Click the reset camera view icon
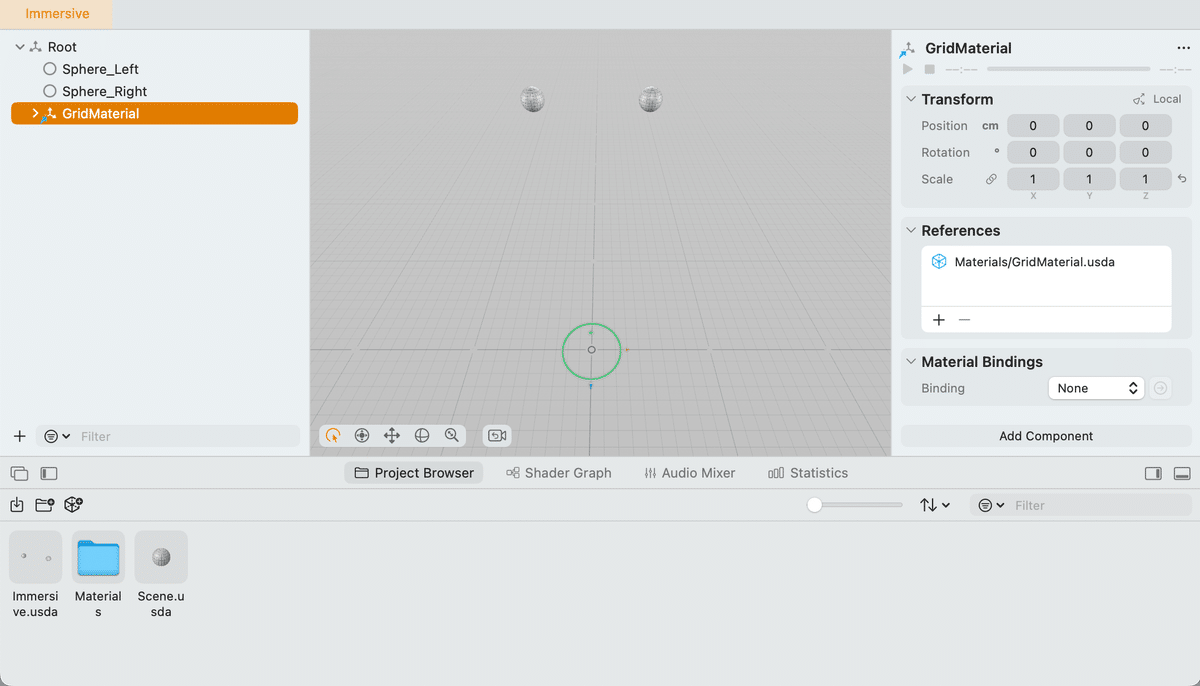Screen dimensions: 1200x686 tap(497, 435)
